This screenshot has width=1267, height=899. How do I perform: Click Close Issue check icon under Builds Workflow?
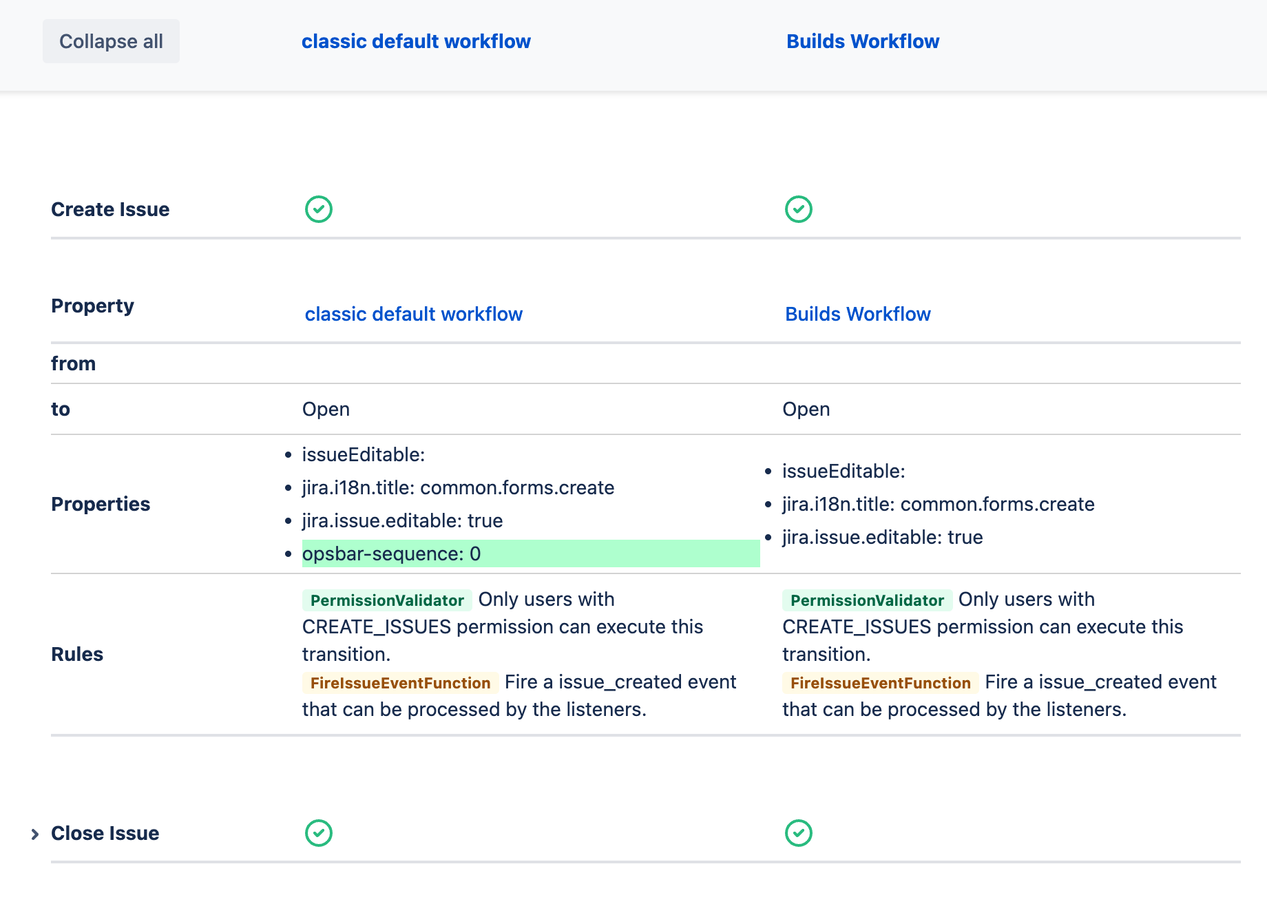tap(798, 833)
